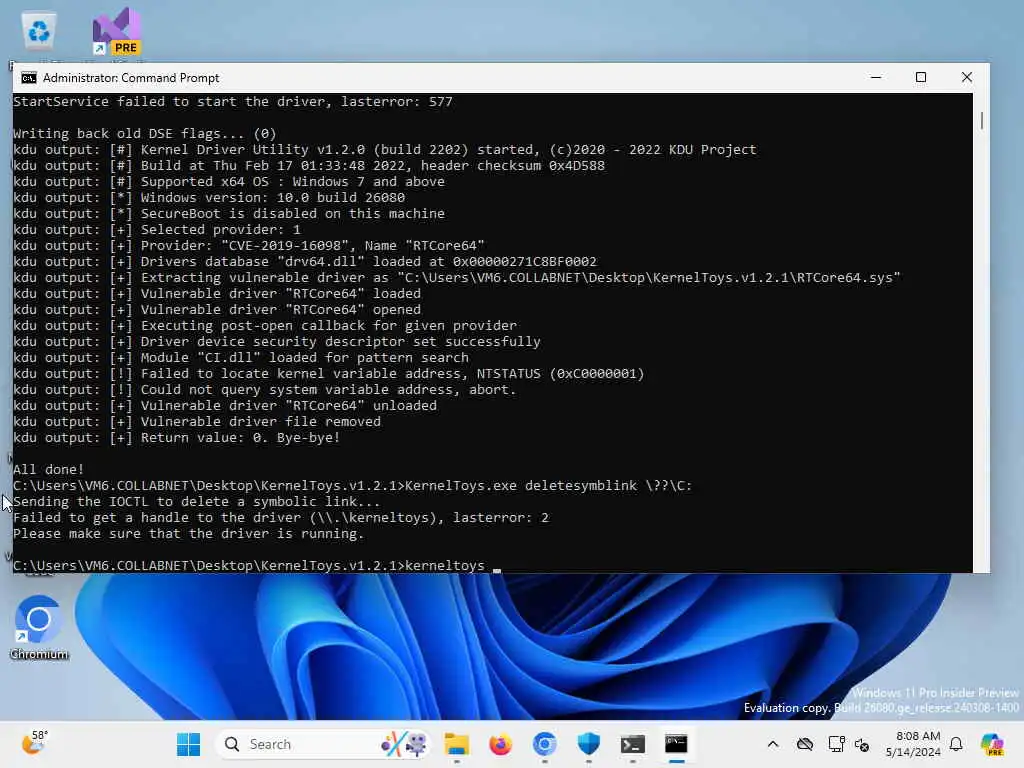The image size is (1024, 768).
Task: Select the active Command Prompt taskbar icon
Action: coord(676,744)
